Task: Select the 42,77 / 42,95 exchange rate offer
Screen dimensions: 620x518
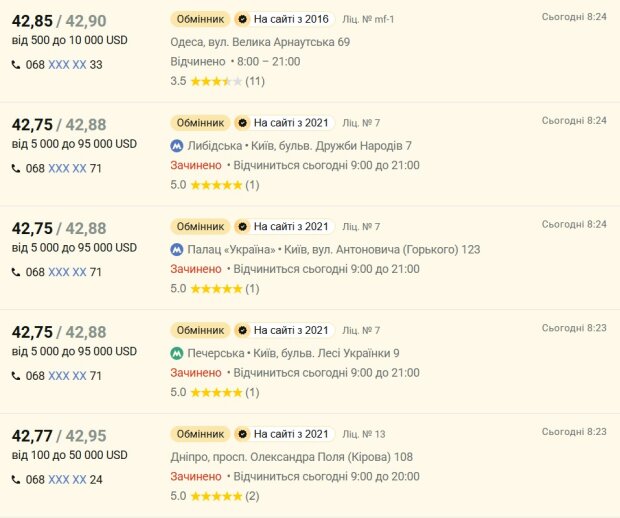Action: (x=59, y=436)
